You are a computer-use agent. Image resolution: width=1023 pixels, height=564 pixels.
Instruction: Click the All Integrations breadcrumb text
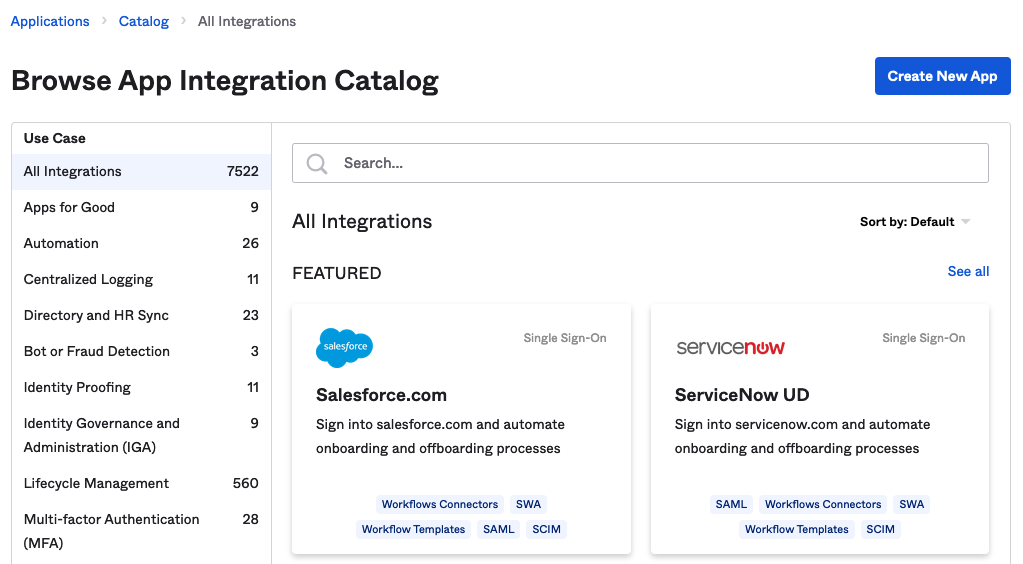[247, 22]
